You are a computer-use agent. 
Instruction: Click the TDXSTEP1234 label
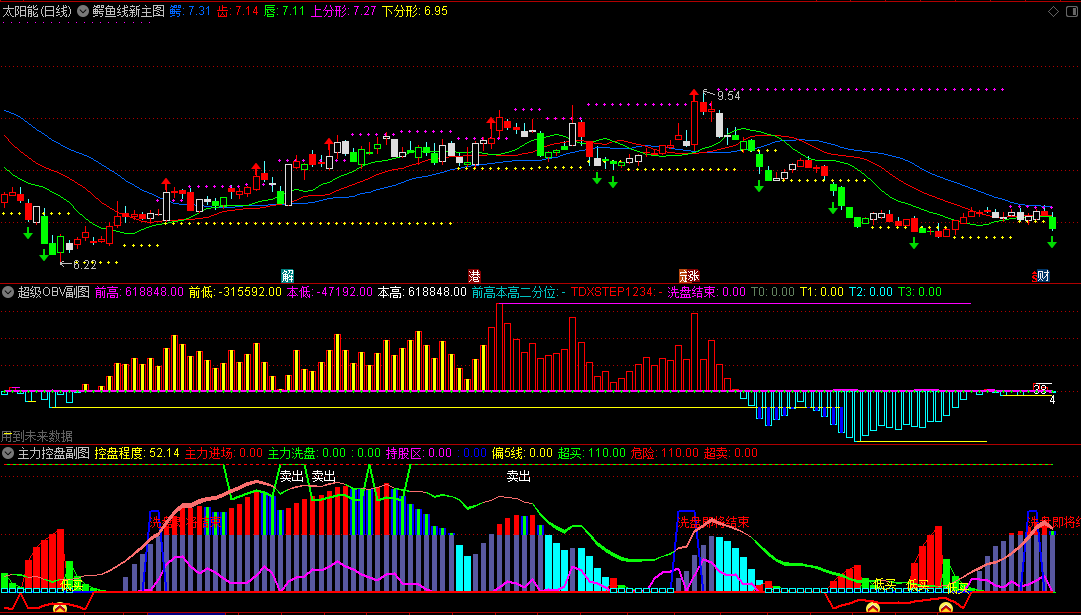pyautogui.click(x=617, y=292)
